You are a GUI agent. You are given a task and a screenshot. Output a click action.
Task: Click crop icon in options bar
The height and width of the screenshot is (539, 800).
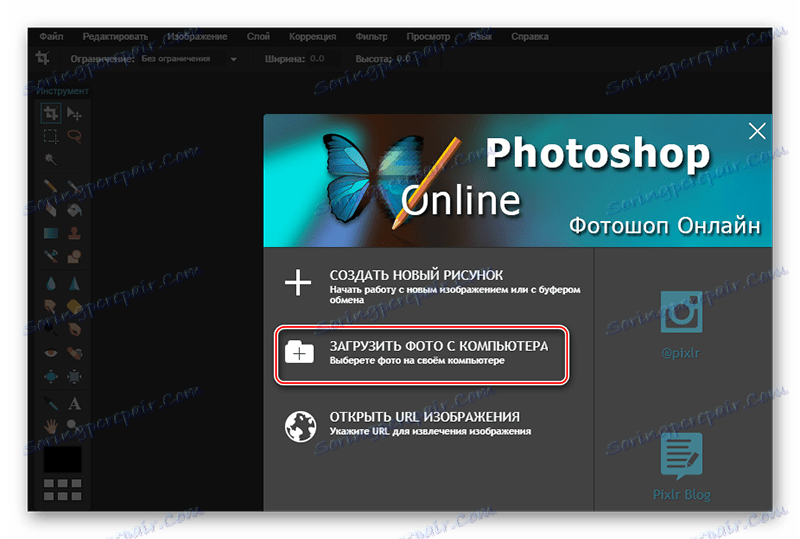point(43,58)
